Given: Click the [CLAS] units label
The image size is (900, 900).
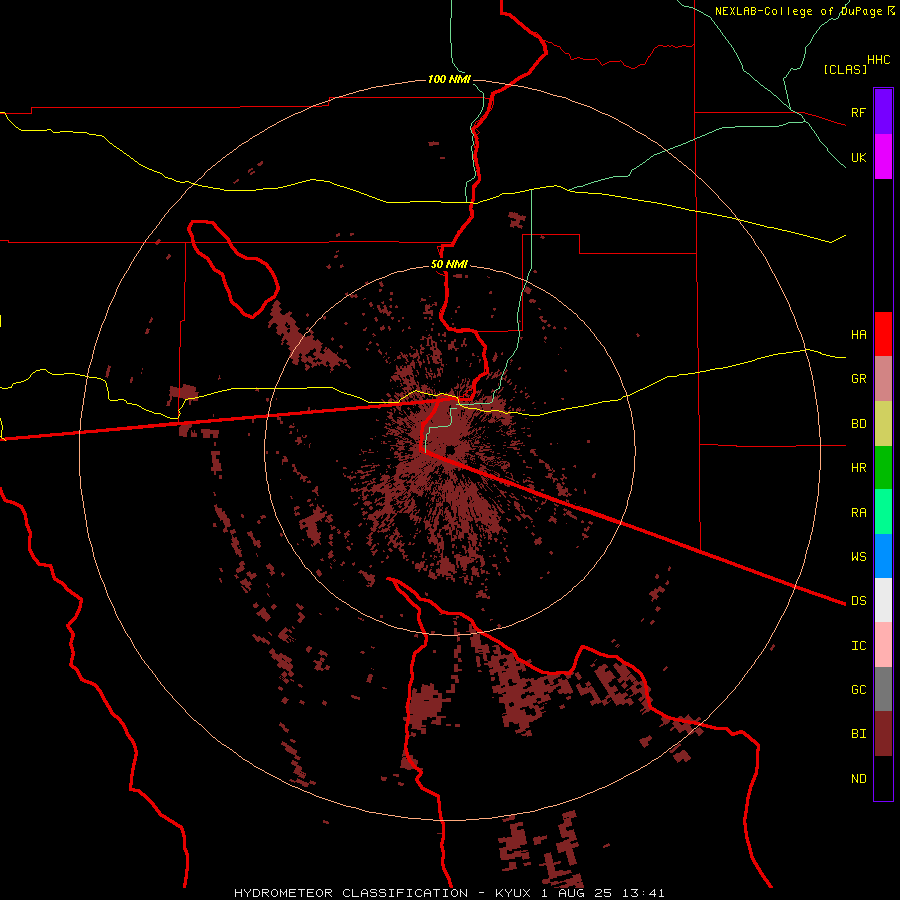Looking at the screenshot, I should [x=845, y=69].
